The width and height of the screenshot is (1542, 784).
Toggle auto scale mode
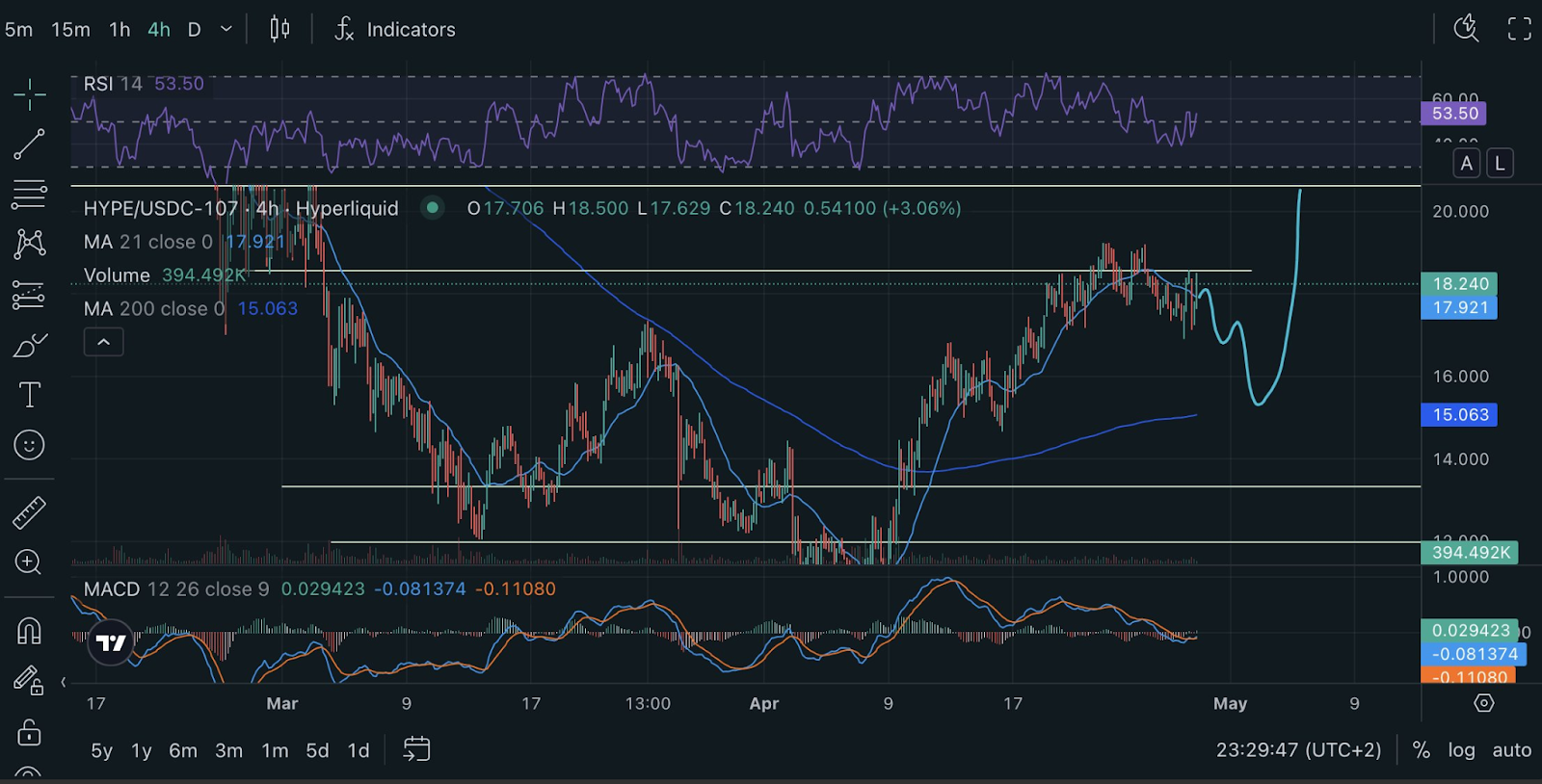[1511, 750]
